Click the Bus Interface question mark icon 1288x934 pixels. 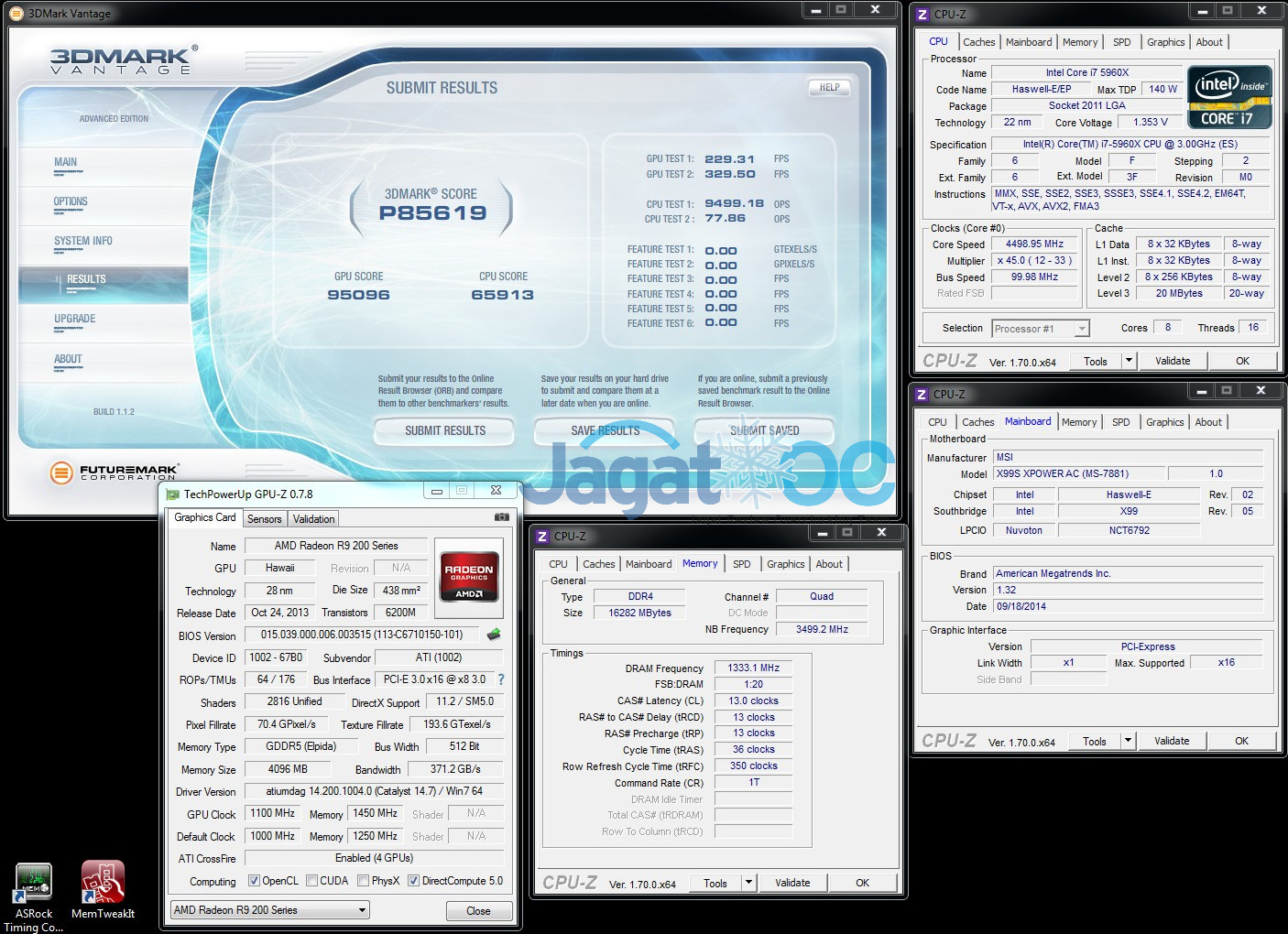501,679
